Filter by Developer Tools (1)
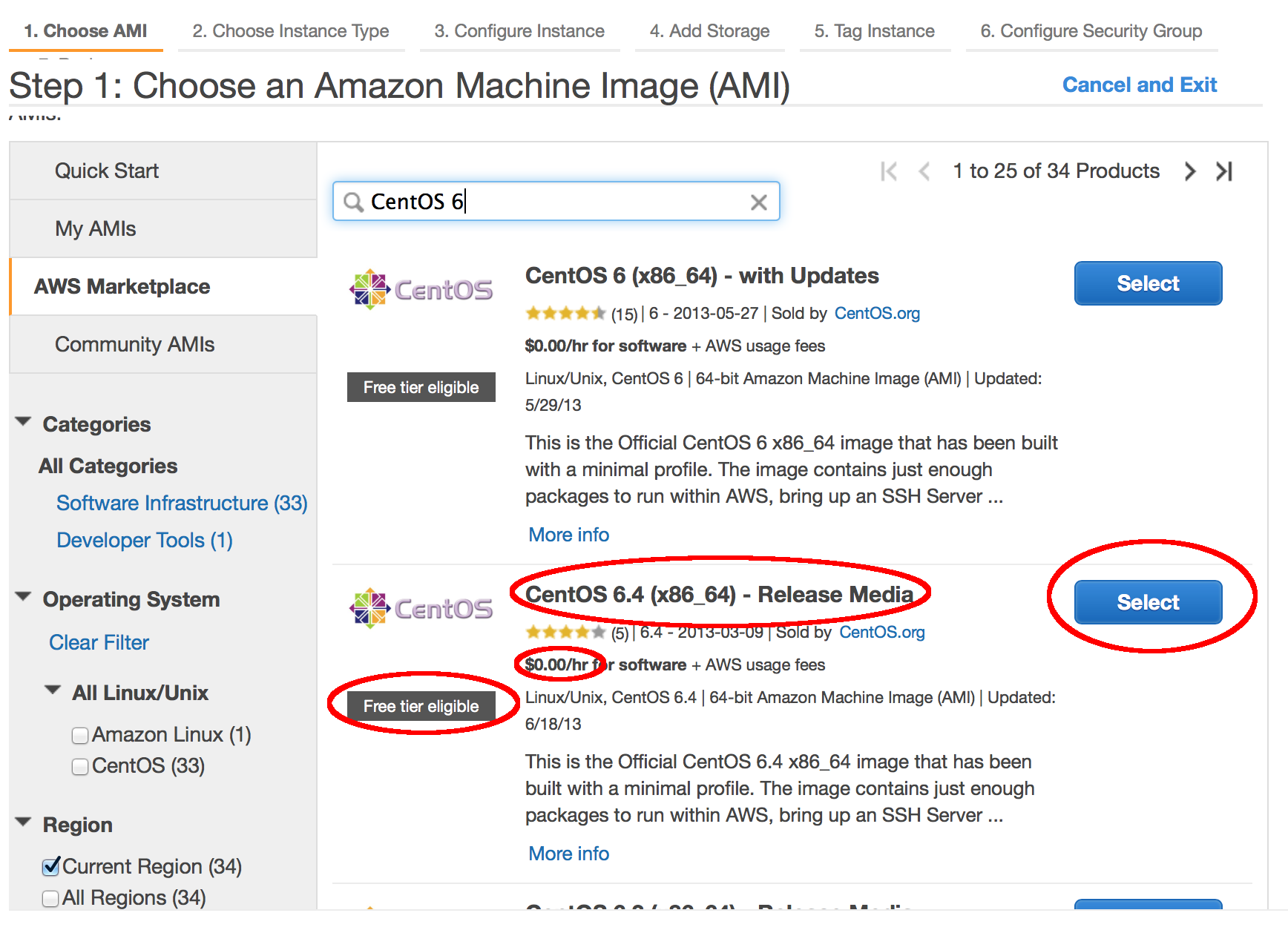The height and width of the screenshot is (930, 1288). 145,540
